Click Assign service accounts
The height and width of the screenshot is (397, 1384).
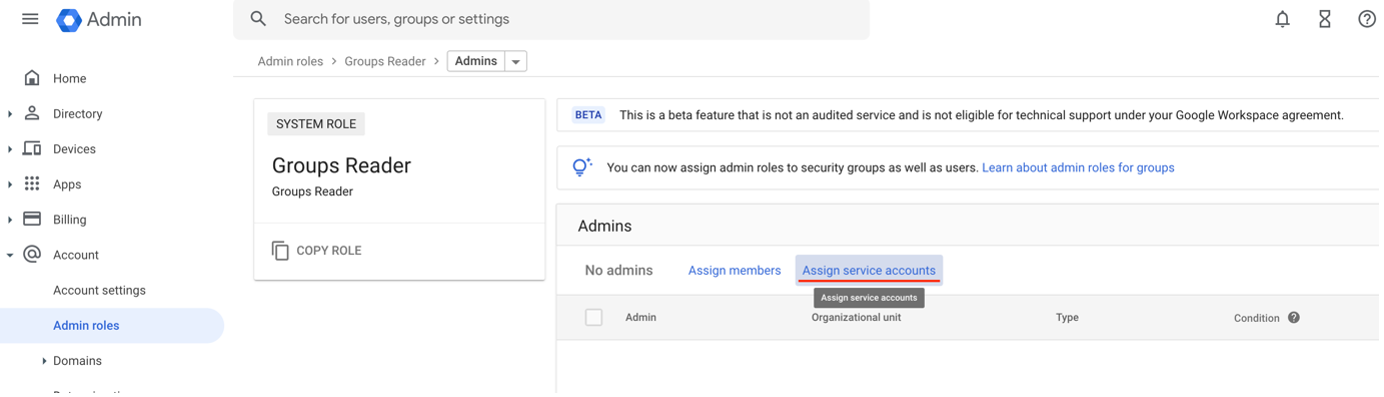pos(869,270)
